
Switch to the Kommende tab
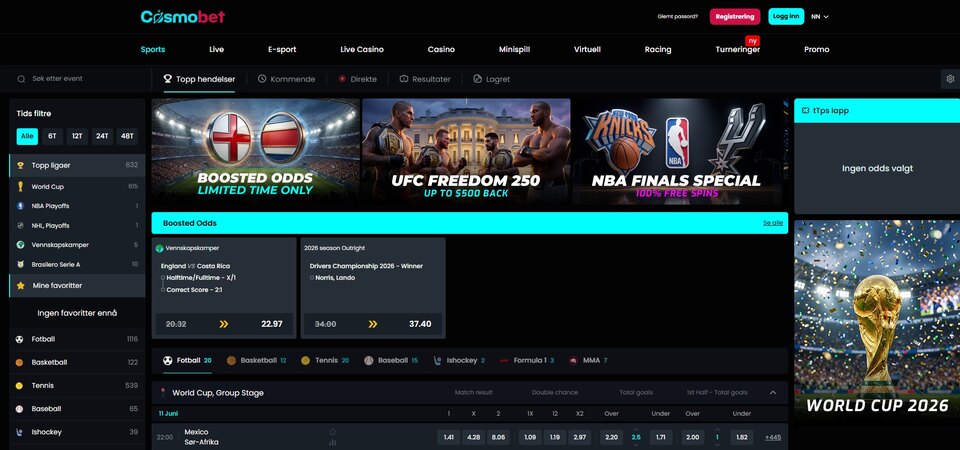tap(287, 79)
